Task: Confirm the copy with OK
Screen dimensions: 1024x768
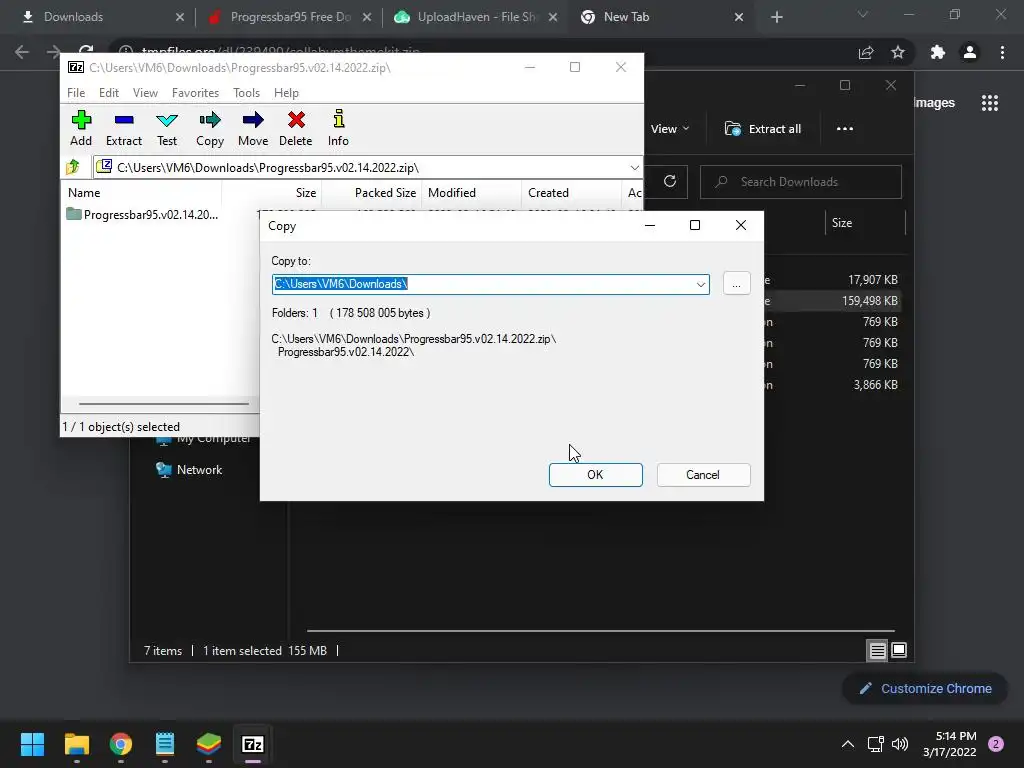Action: coord(596,475)
